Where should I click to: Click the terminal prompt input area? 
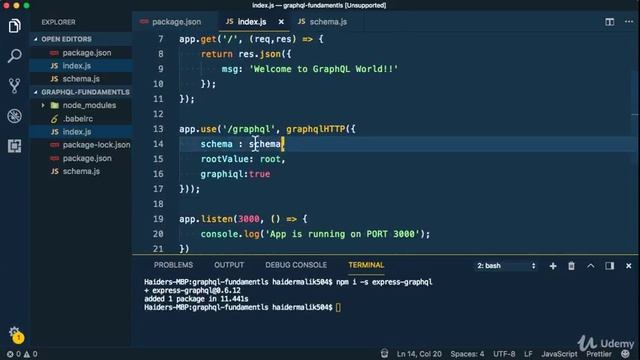pos(338,307)
